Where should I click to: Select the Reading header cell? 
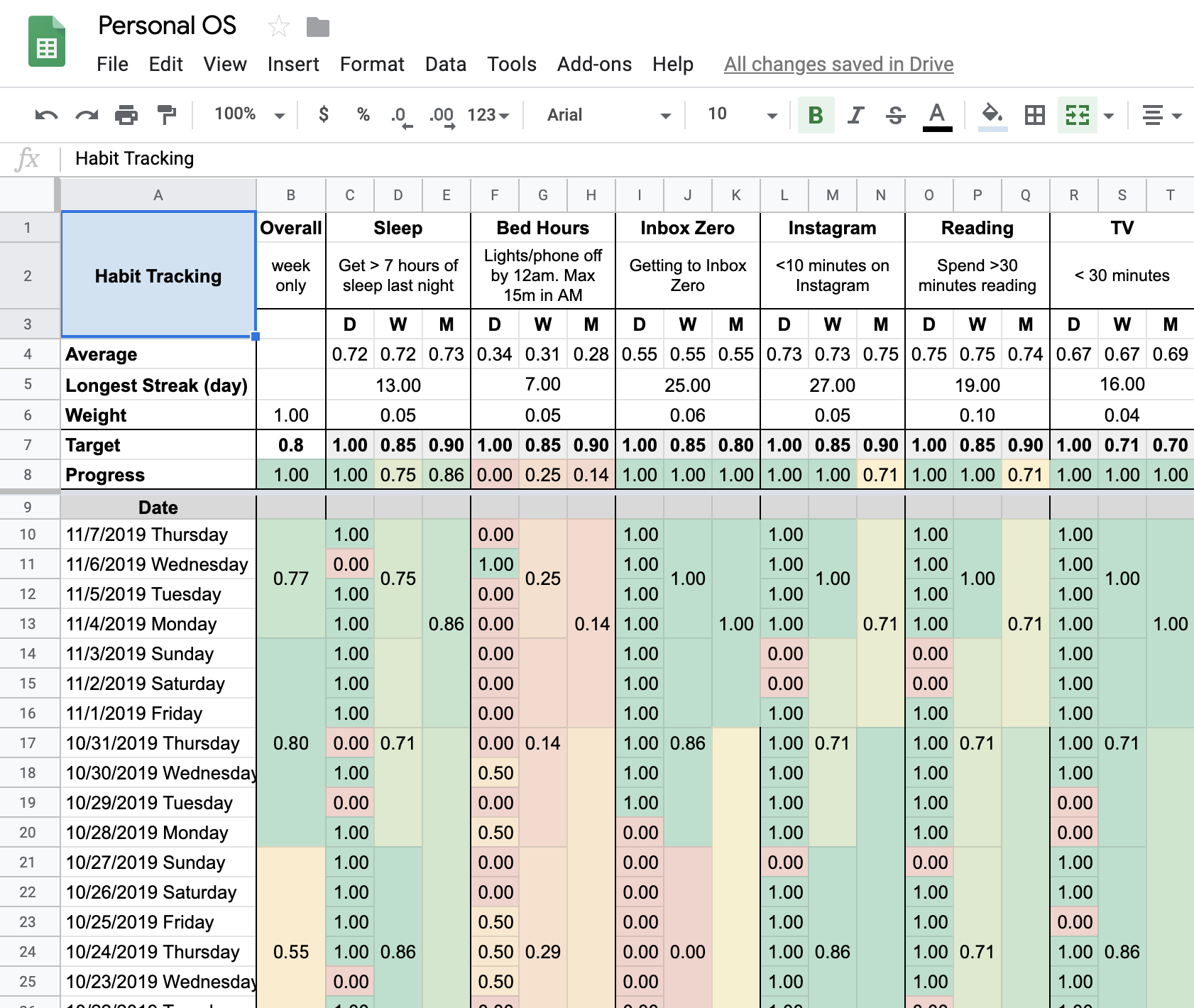point(977,228)
